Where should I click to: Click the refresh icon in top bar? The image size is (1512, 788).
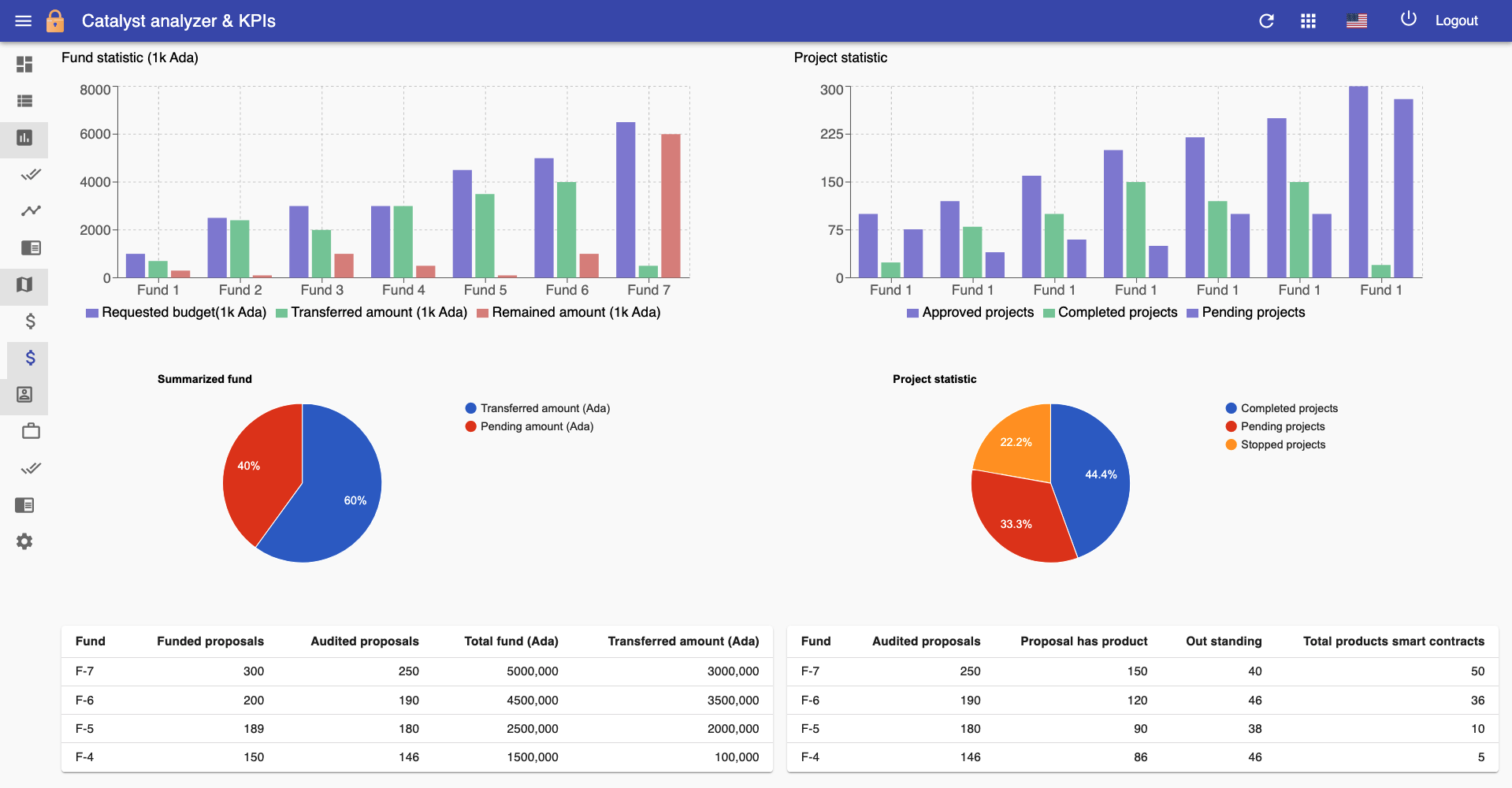[1266, 21]
